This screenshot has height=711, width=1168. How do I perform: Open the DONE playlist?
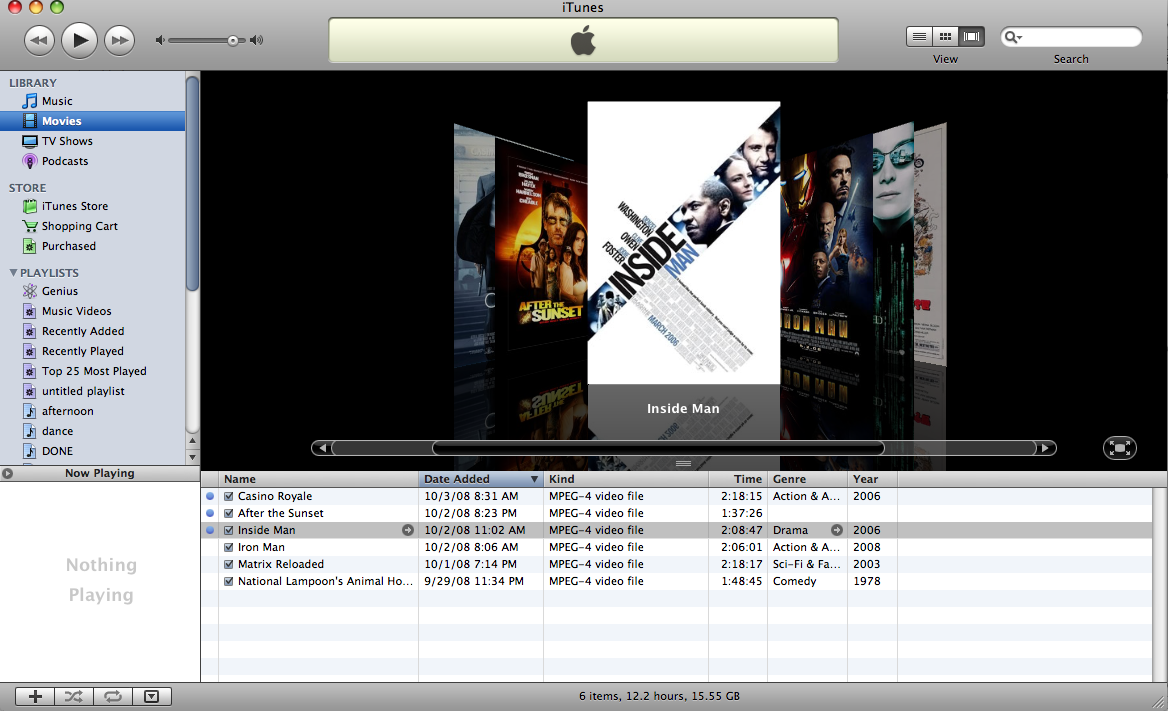point(57,452)
